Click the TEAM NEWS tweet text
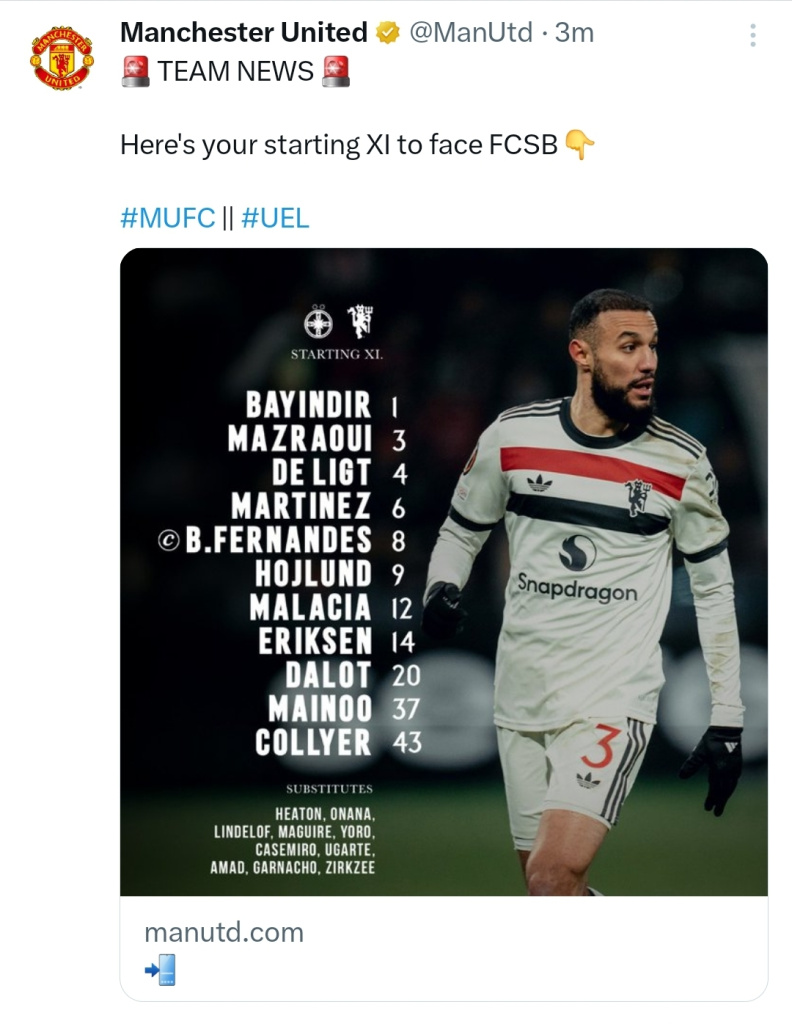 tap(236, 71)
